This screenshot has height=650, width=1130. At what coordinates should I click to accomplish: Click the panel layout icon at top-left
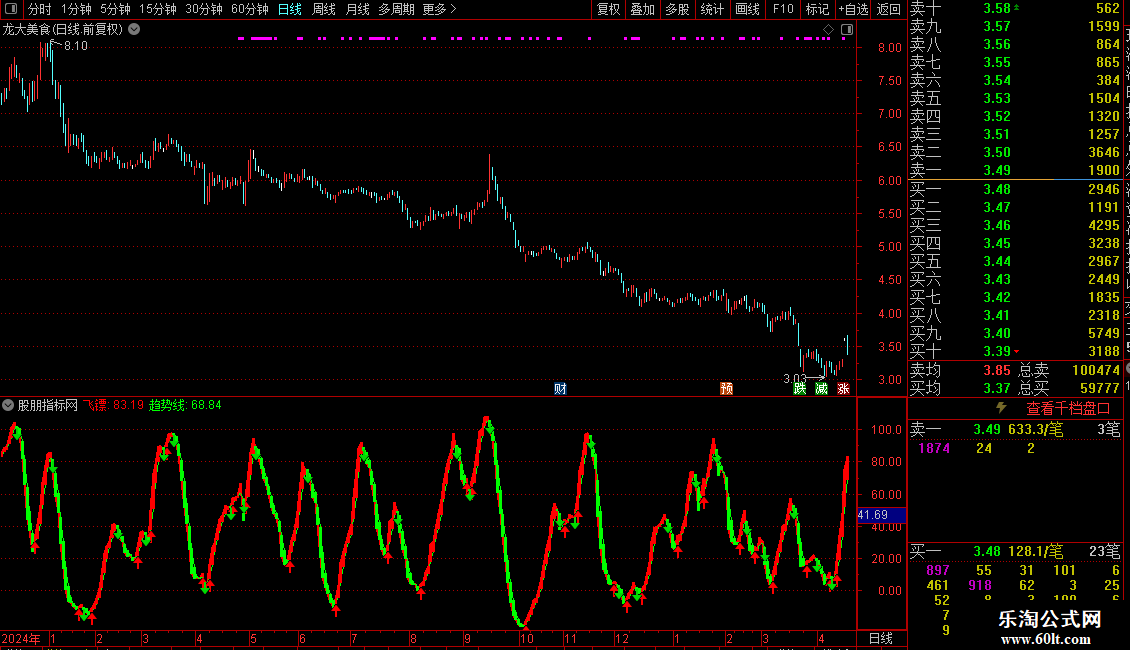tap(11, 9)
